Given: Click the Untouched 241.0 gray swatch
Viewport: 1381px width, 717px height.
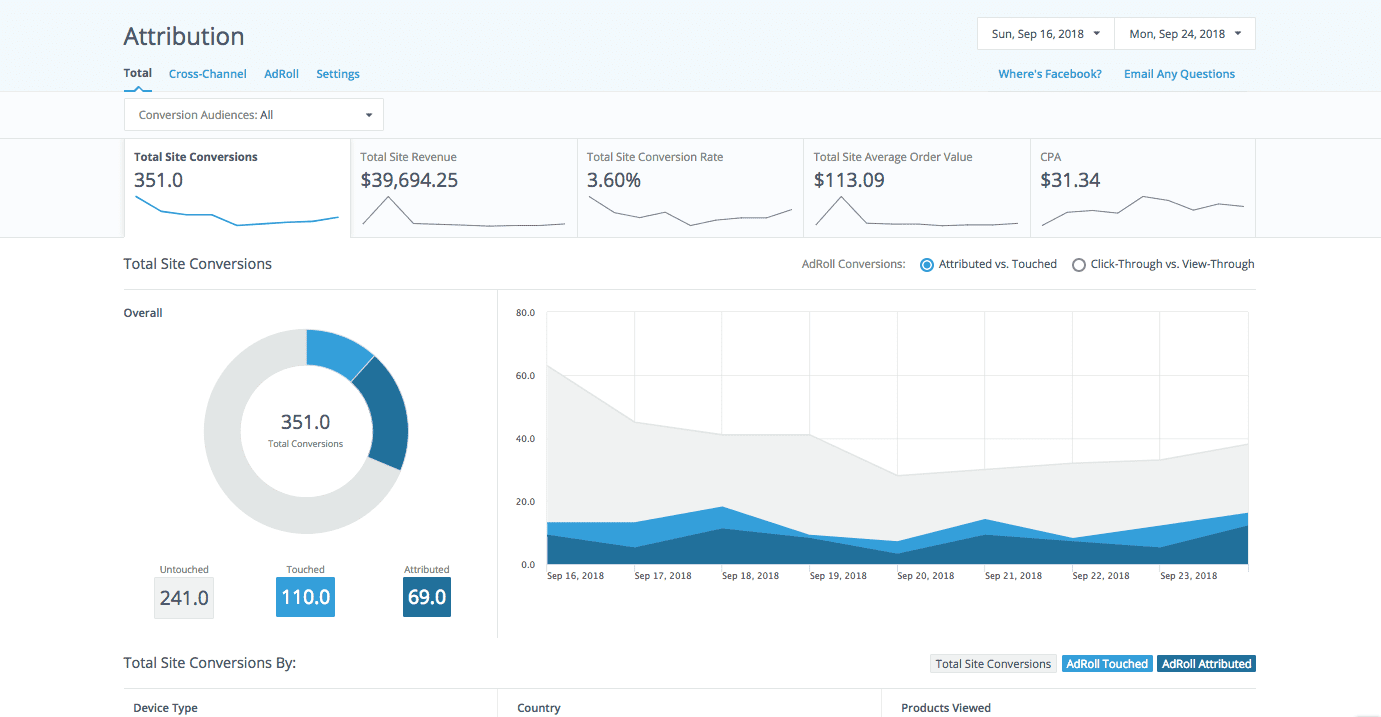Looking at the screenshot, I should pyautogui.click(x=184, y=598).
